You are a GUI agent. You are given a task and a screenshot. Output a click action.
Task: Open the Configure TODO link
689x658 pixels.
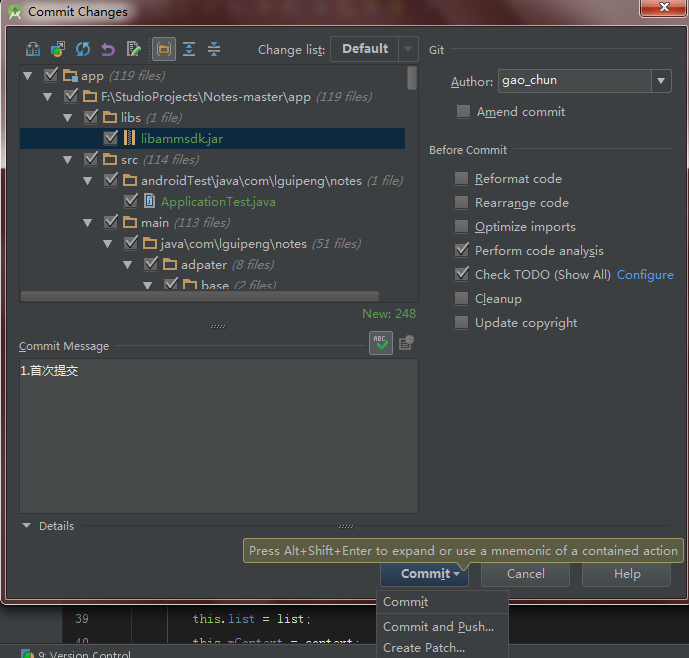[x=645, y=275]
